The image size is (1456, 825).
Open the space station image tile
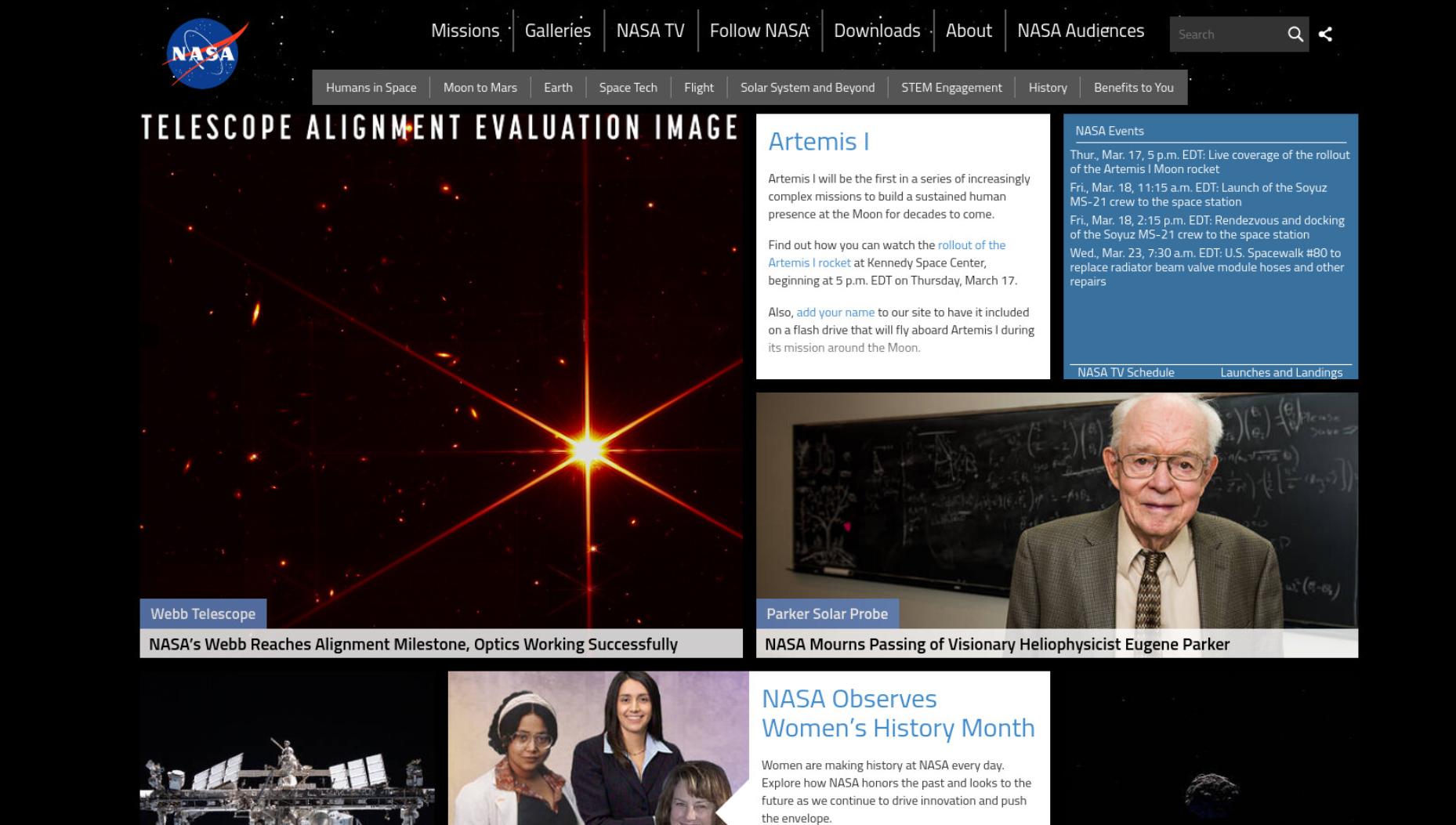(x=287, y=748)
